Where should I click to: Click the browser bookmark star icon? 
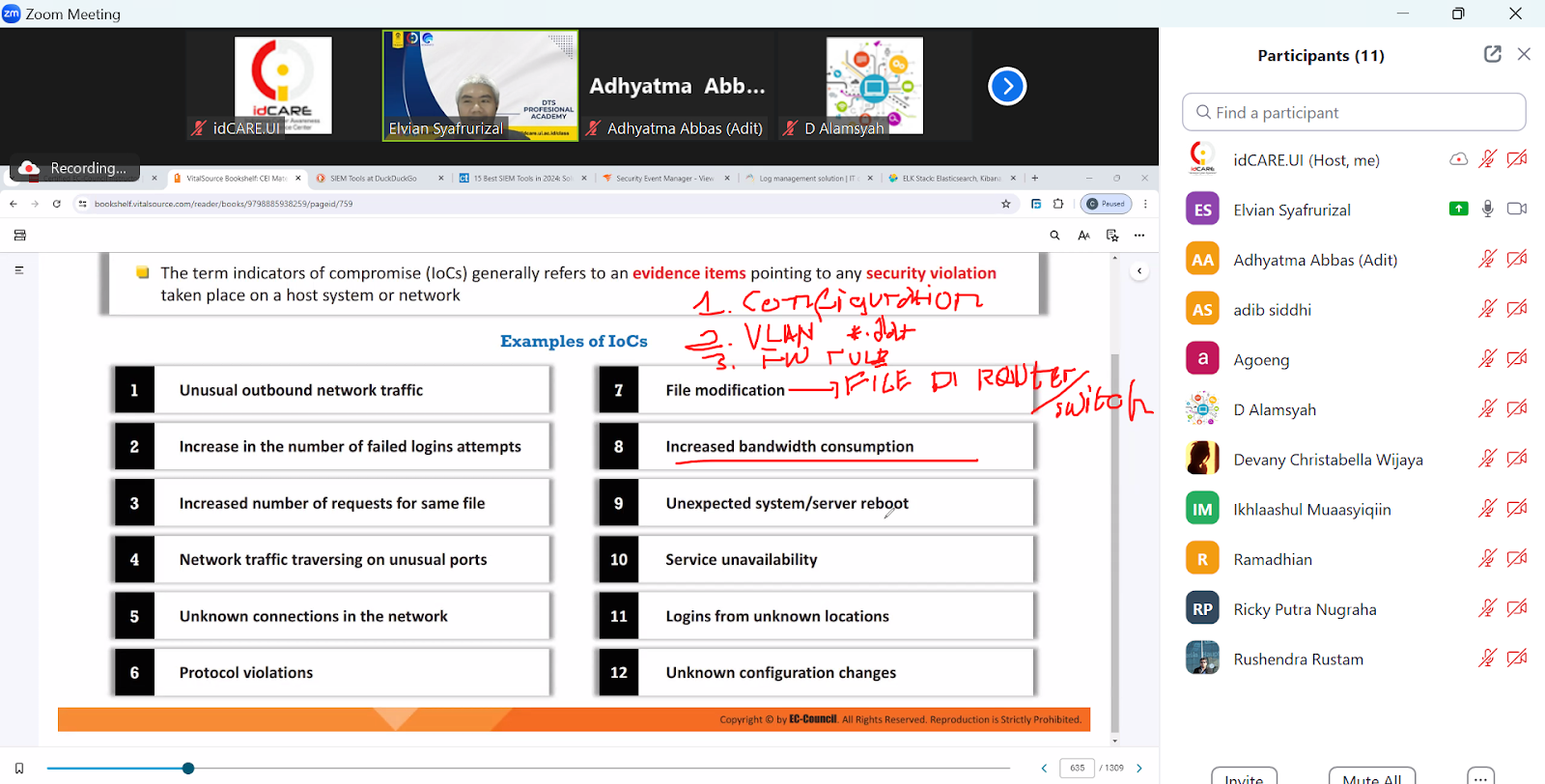pyautogui.click(x=1005, y=204)
